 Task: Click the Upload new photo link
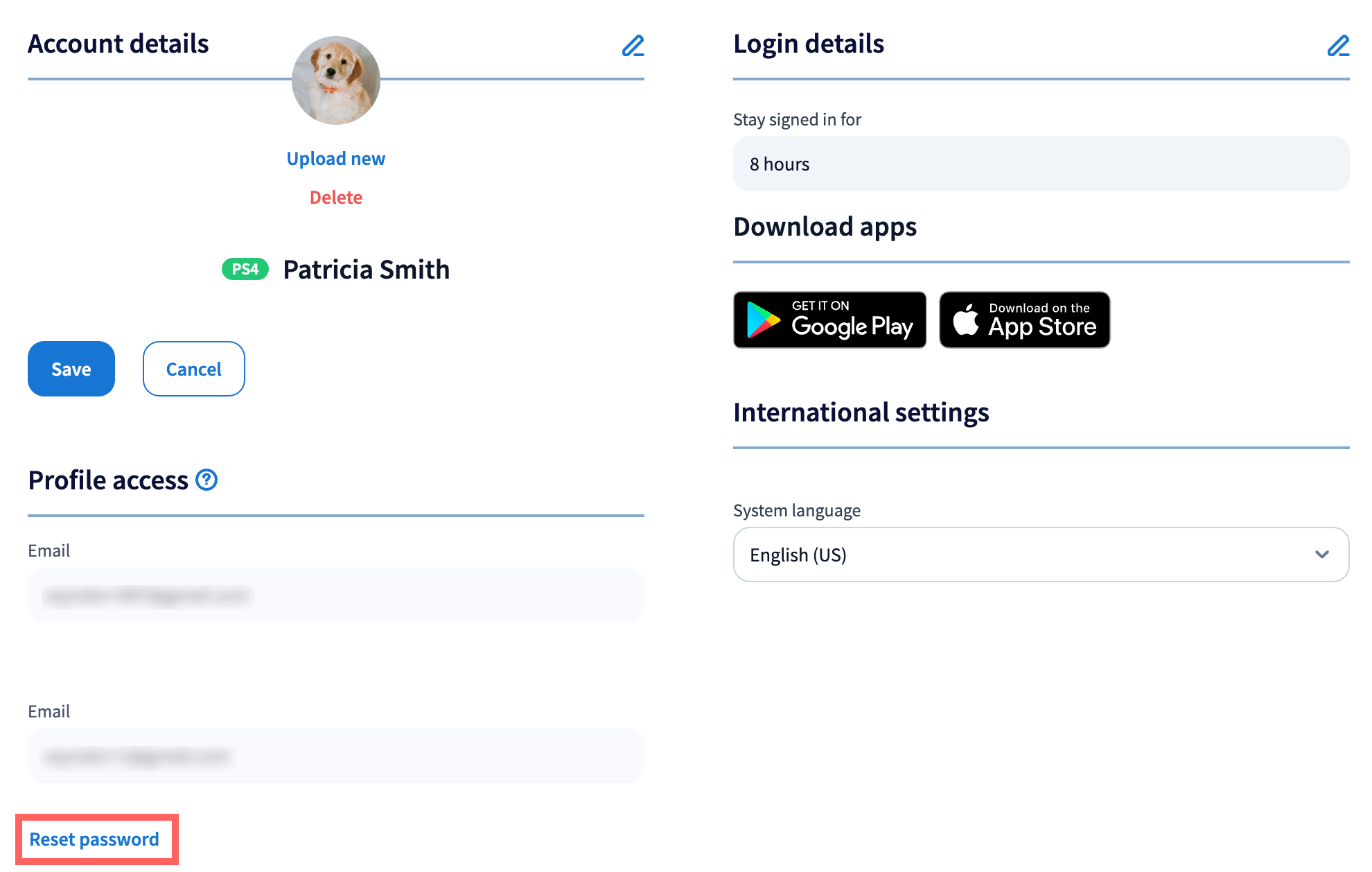pos(336,159)
